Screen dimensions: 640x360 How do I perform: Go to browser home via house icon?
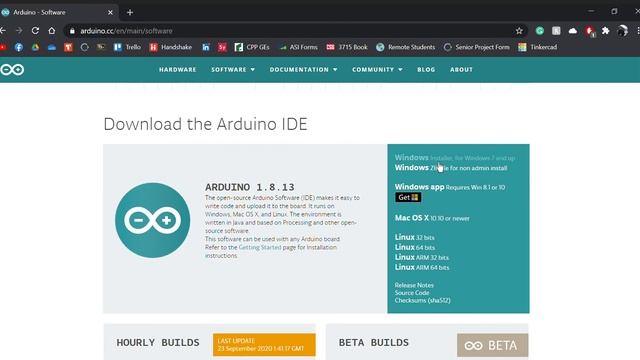51,31
